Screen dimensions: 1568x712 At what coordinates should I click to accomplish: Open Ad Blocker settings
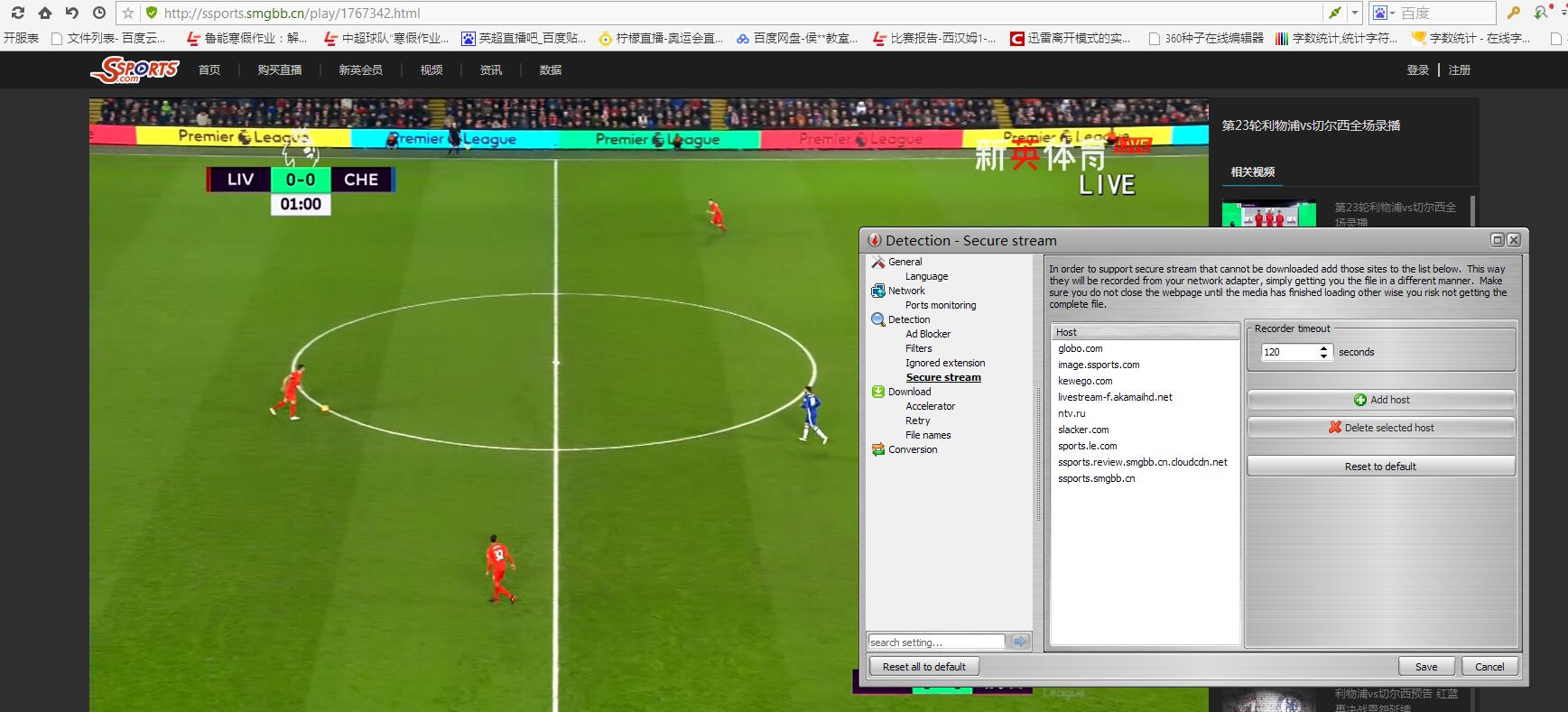928,334
